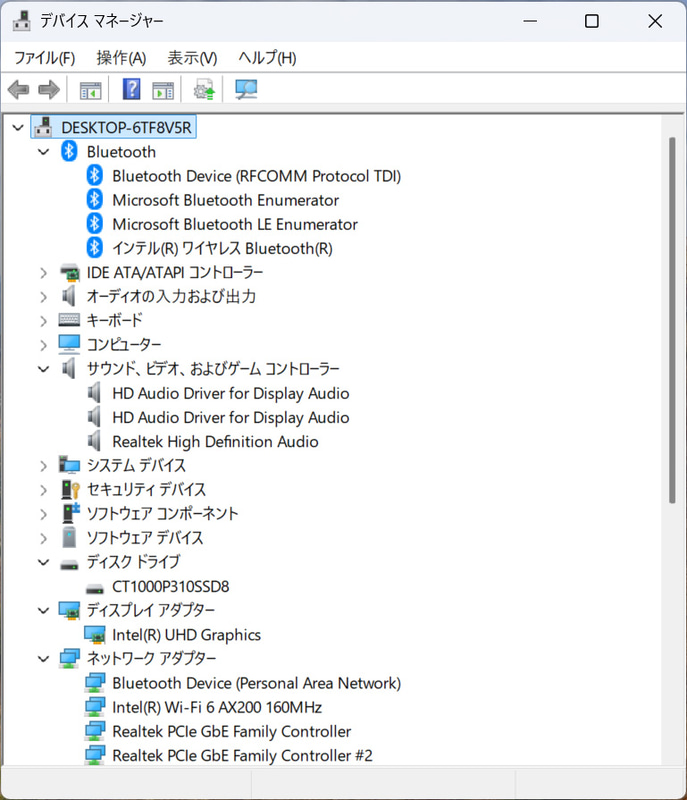The image size is (687, 800).
Task: Open the 操作(A) menu
Action: (x=121, y=58)
